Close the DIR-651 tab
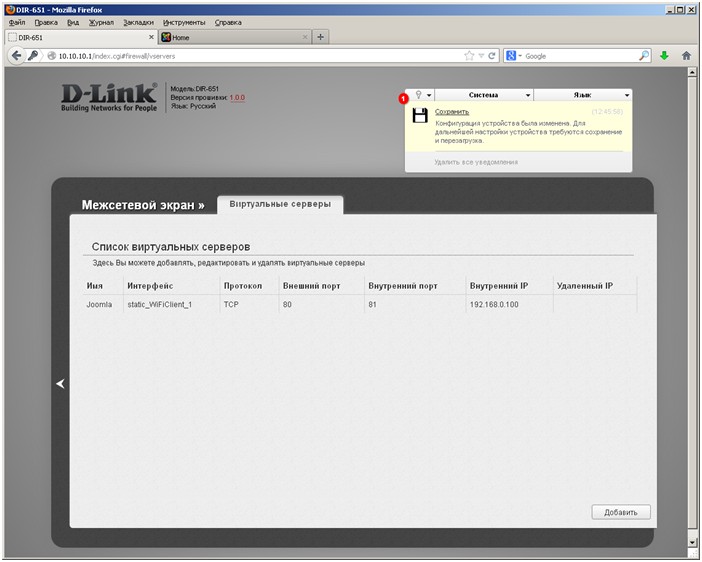The image size is (702, 562). (151, 37)
